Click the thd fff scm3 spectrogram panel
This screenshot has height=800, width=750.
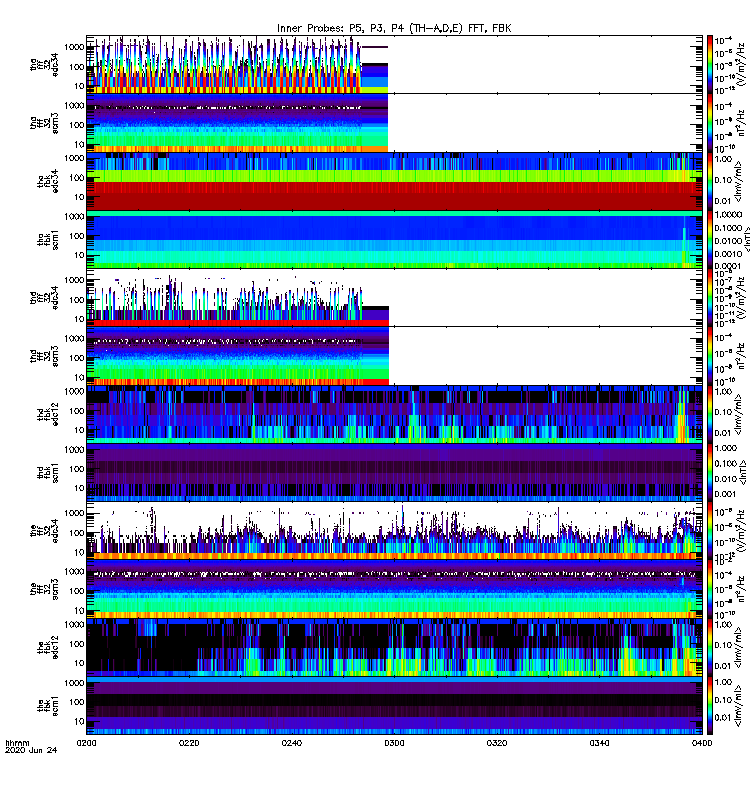(x=394, y=356)
